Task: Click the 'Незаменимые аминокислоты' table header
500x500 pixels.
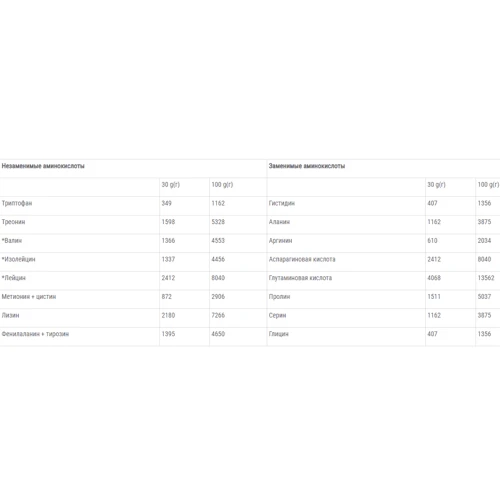Action: [43, 166]
